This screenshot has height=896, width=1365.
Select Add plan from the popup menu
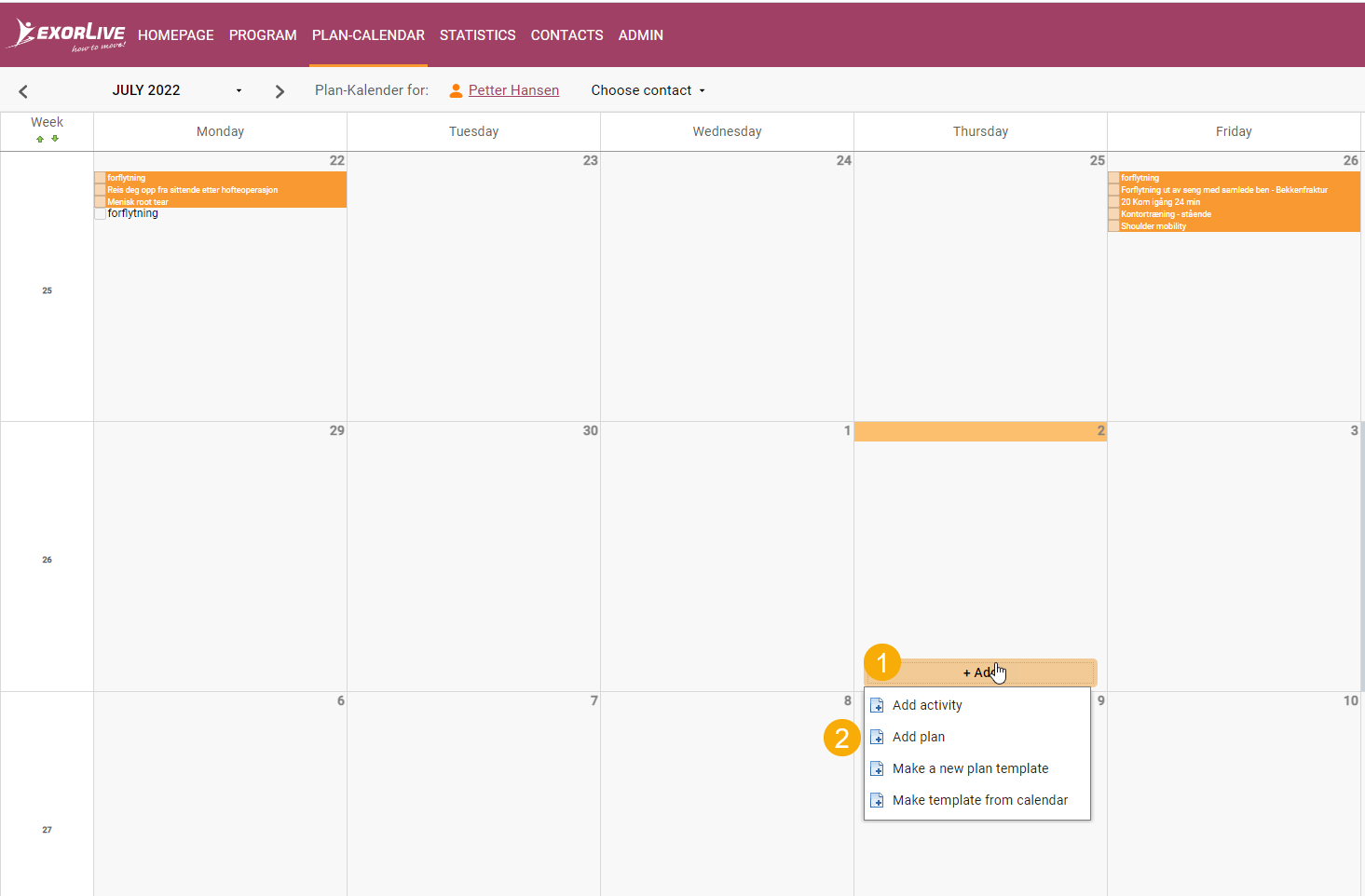click(977, 737)
